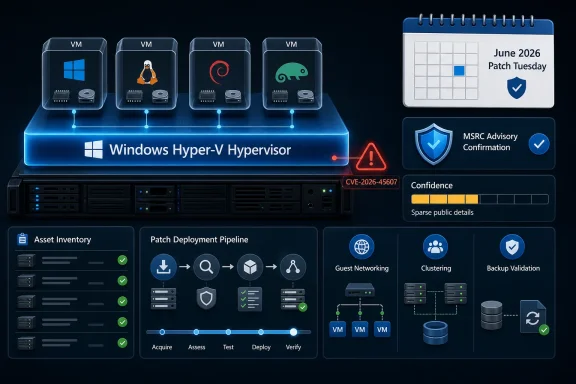The width and height of the screenshot is (576, 384).
Task: Click the third asset row green checkmark
Action: click(x=122, y=301)
